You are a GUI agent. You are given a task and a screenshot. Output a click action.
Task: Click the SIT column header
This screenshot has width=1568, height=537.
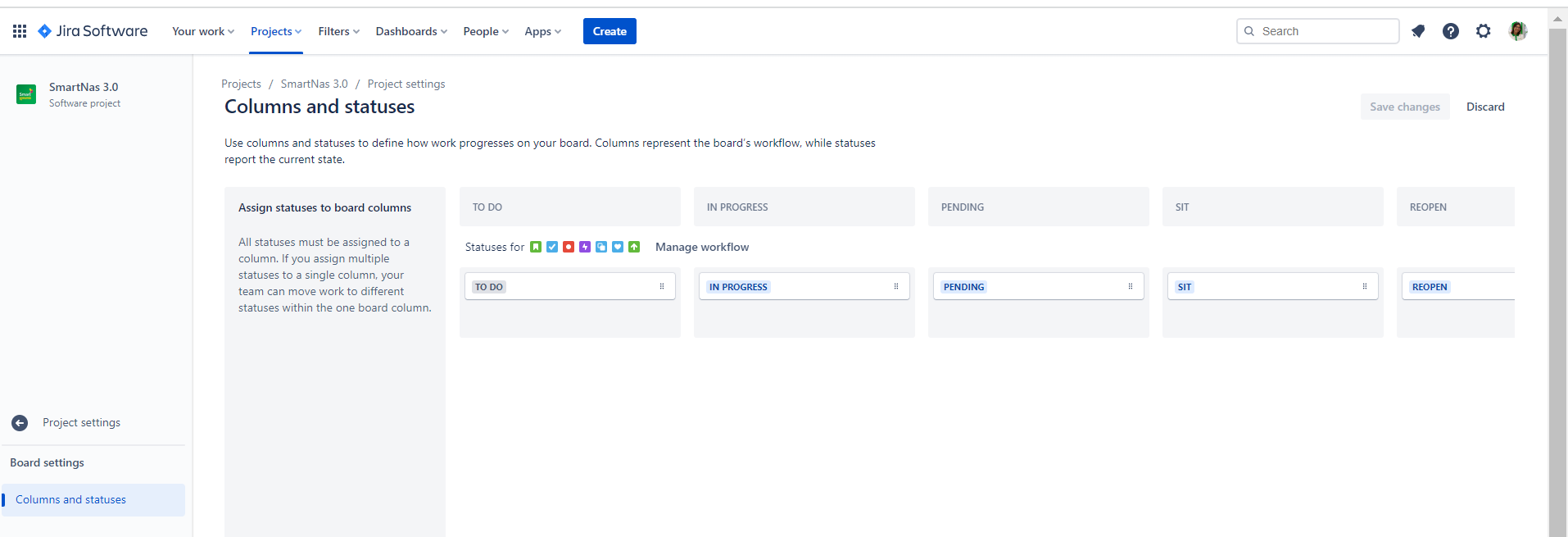(1273, 207)
